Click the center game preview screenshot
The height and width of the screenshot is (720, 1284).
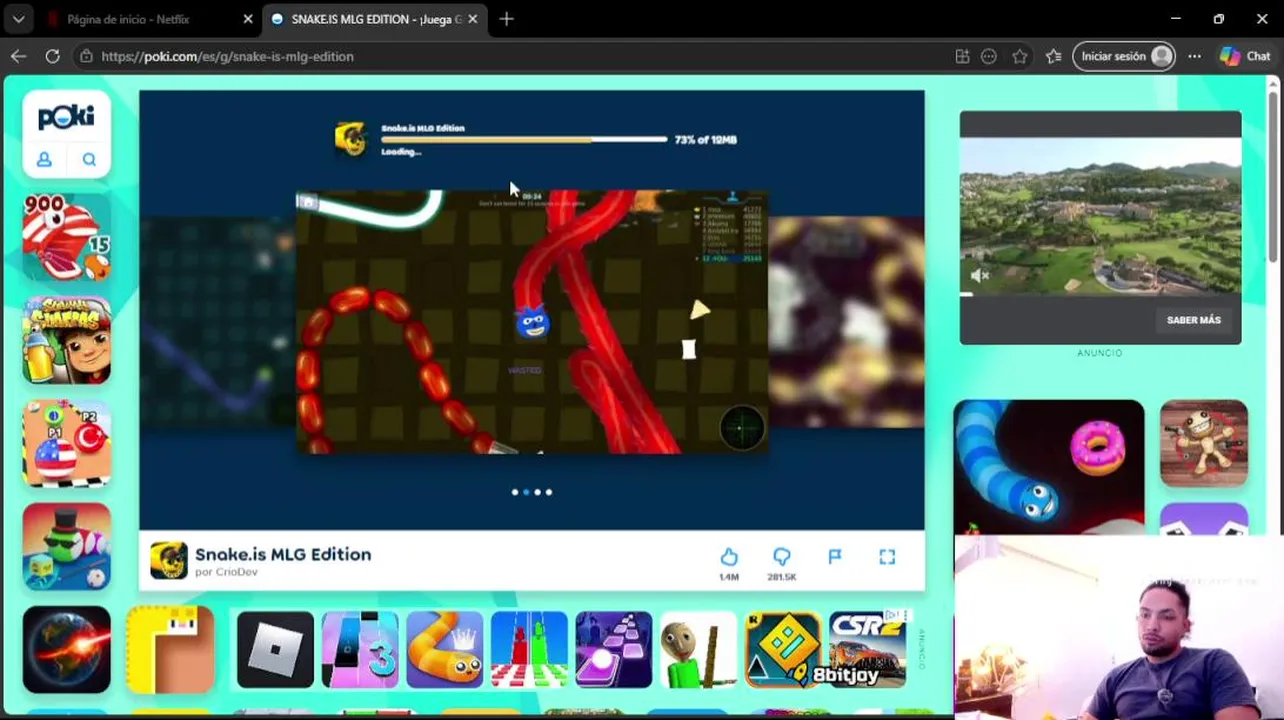[532, 322]
